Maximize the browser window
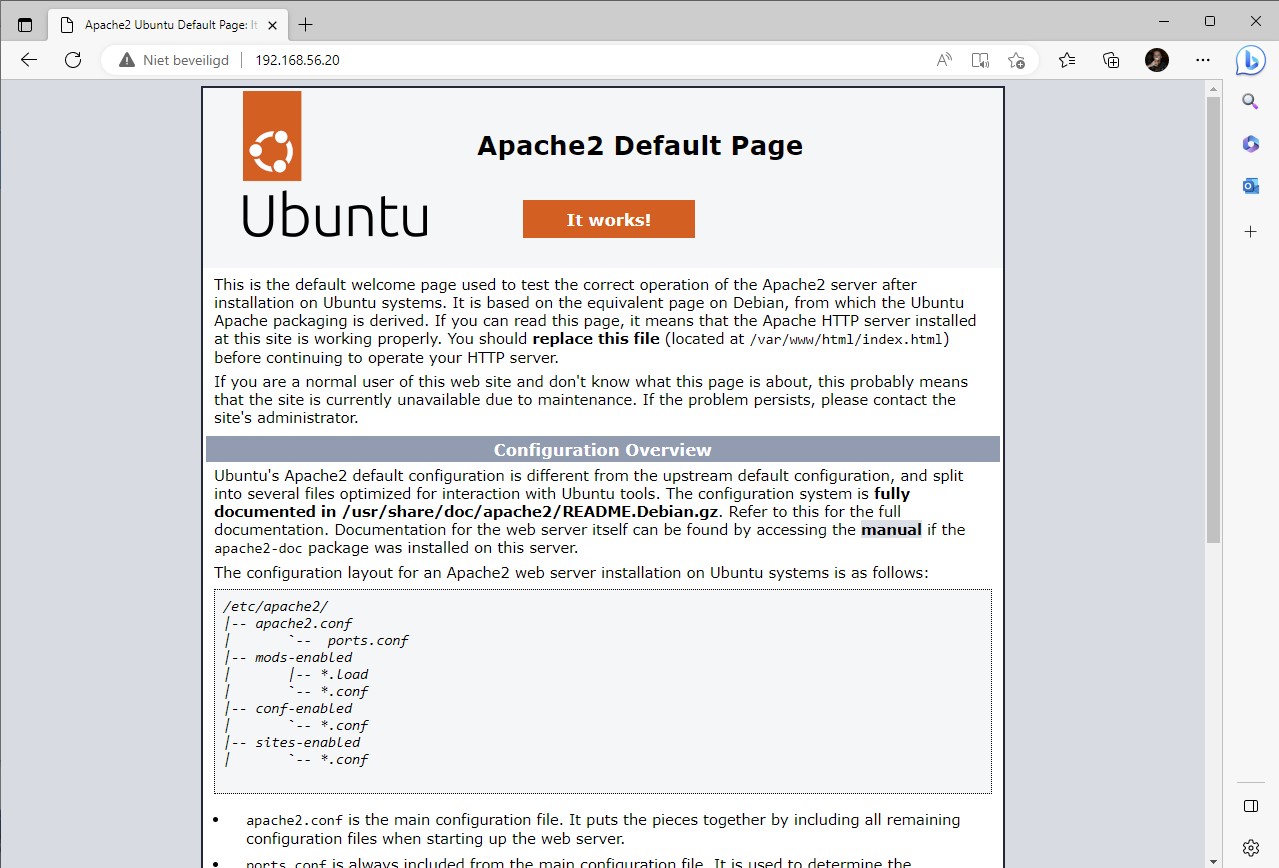Viewport: 1279px width, 868px height. (1210, 21)
